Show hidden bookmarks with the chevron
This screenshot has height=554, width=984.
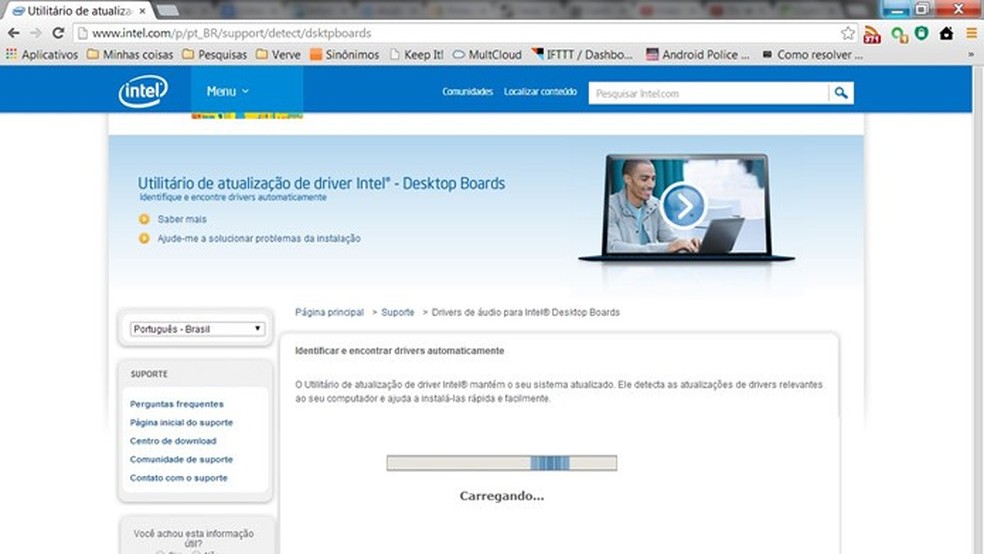pos(971,55)
